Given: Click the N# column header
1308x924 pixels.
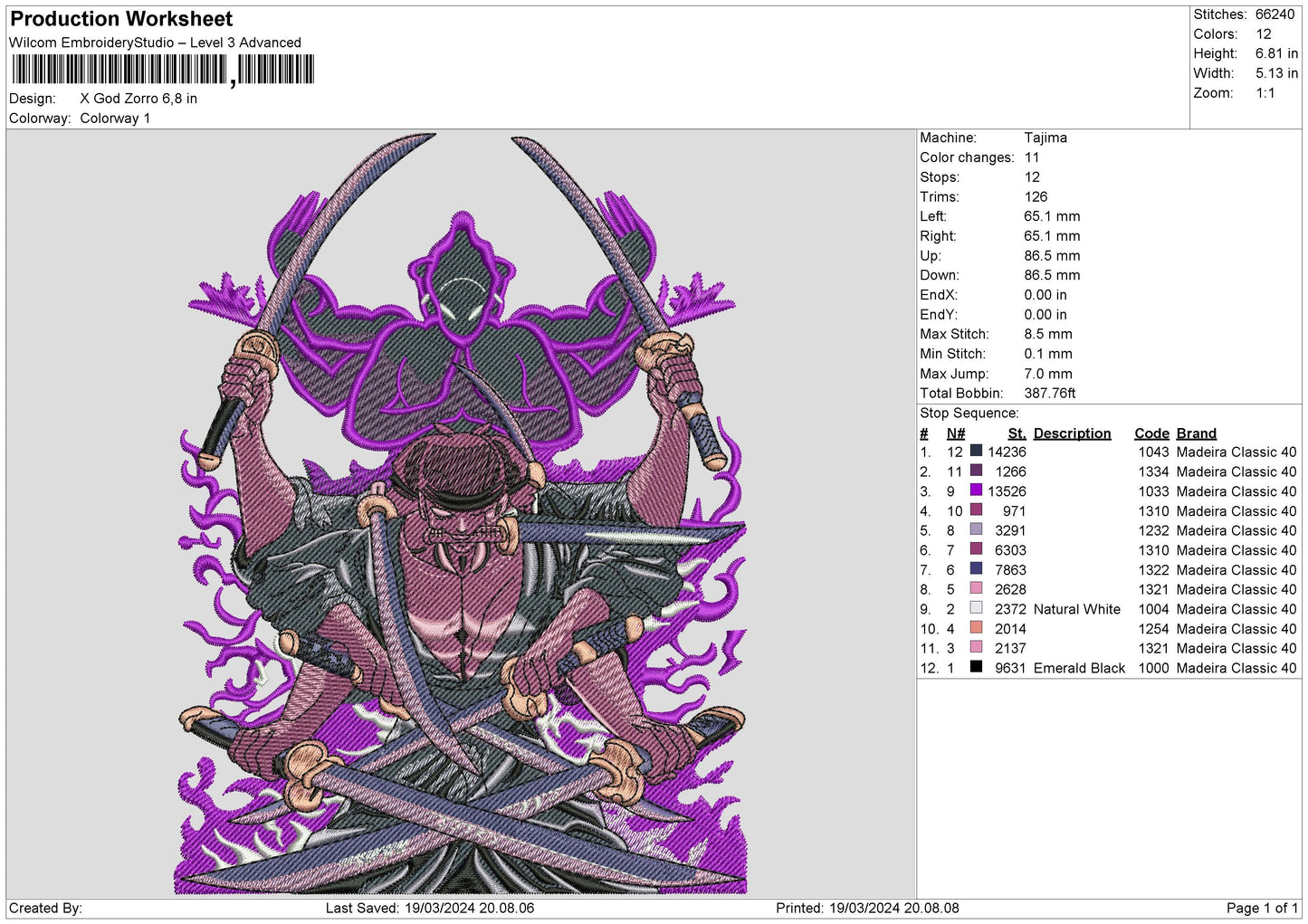Looking at the screenshot, I should click(956, 433).
